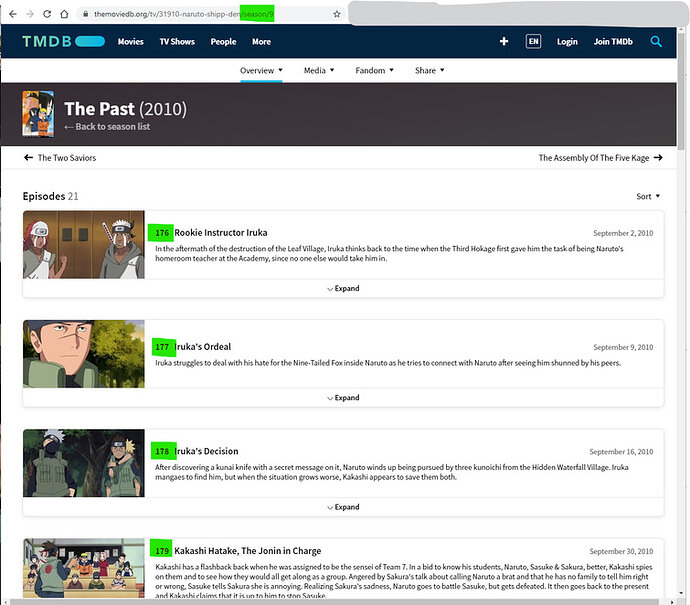Expand the Rookie Instructor Iruka episode
The image size is (690, 605).
point(343,289)
